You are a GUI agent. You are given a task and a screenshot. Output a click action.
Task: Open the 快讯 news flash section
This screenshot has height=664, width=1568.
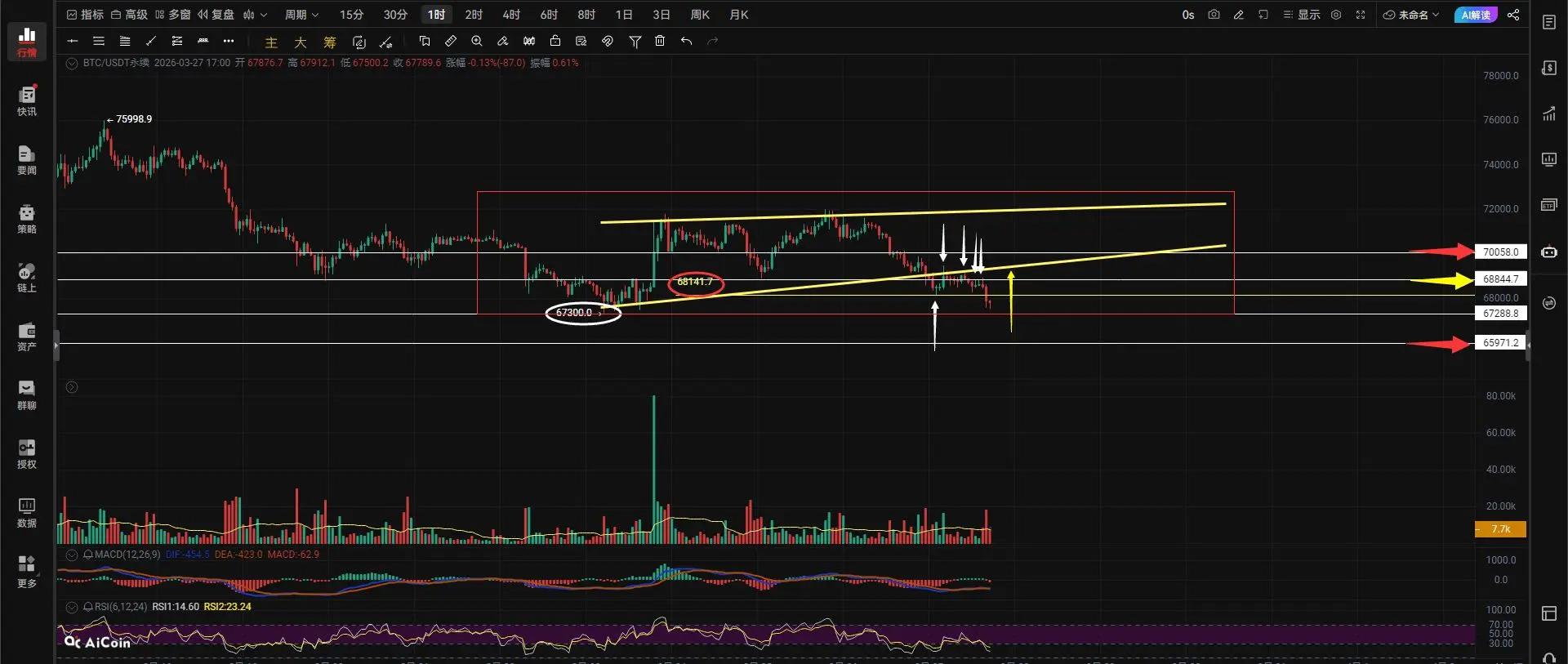pos(27,100)
